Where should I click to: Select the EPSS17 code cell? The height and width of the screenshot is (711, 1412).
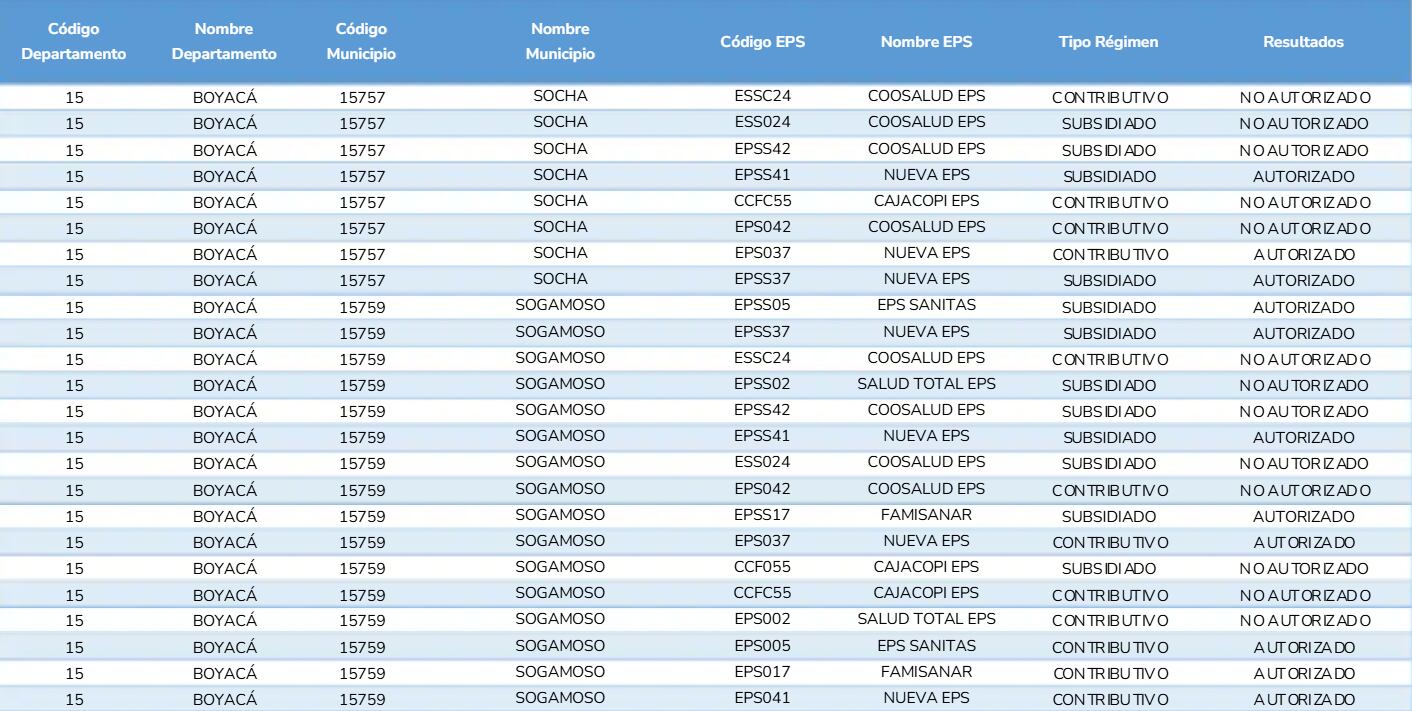click(x=763, y=515)
